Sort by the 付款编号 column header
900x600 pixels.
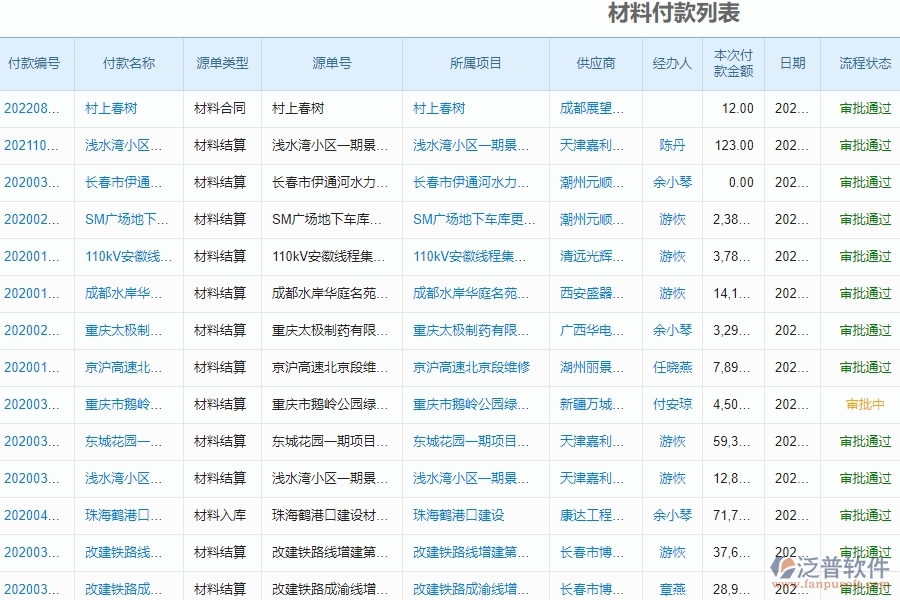36,63
